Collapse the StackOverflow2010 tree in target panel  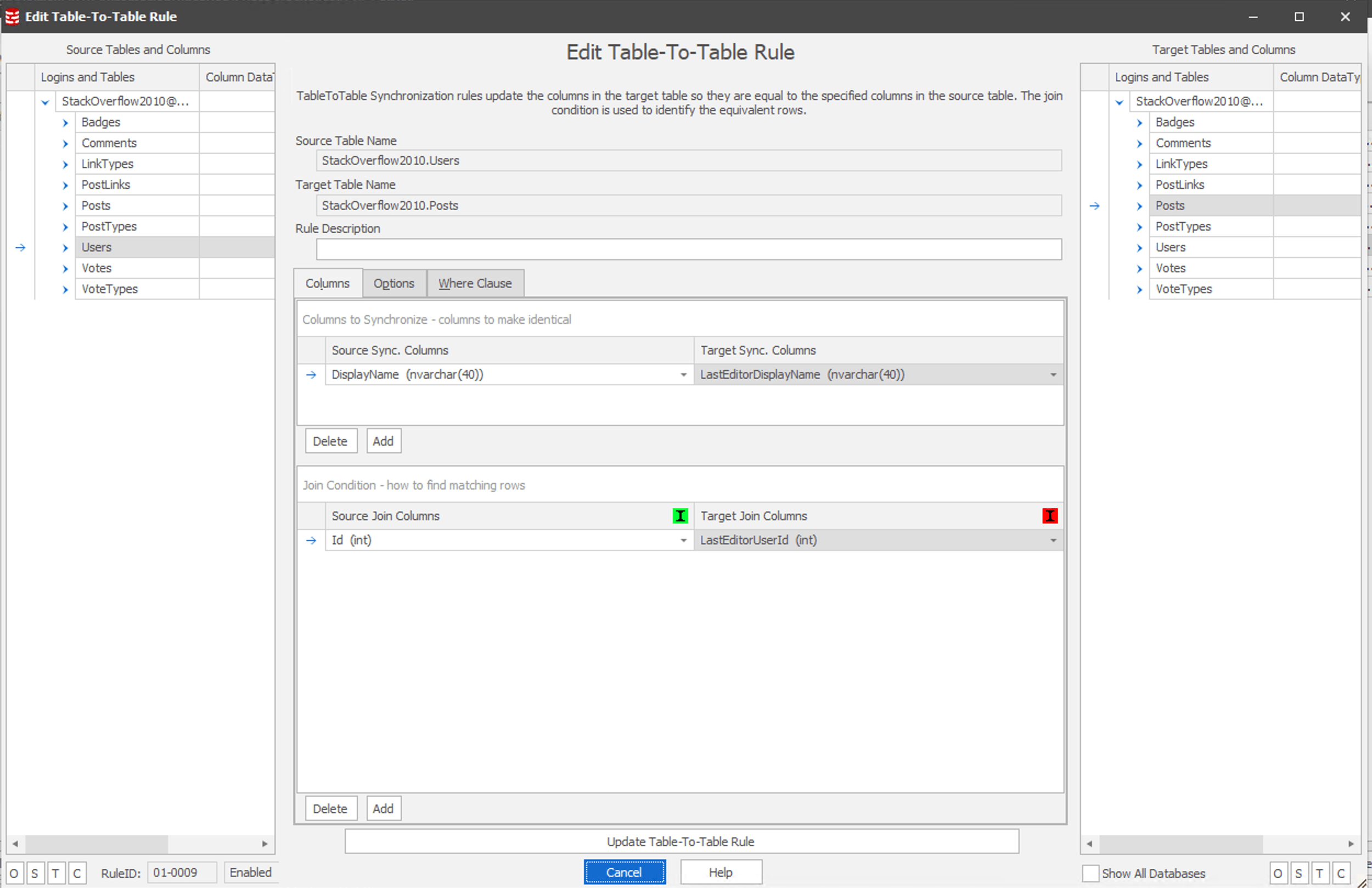[1119, 102]
